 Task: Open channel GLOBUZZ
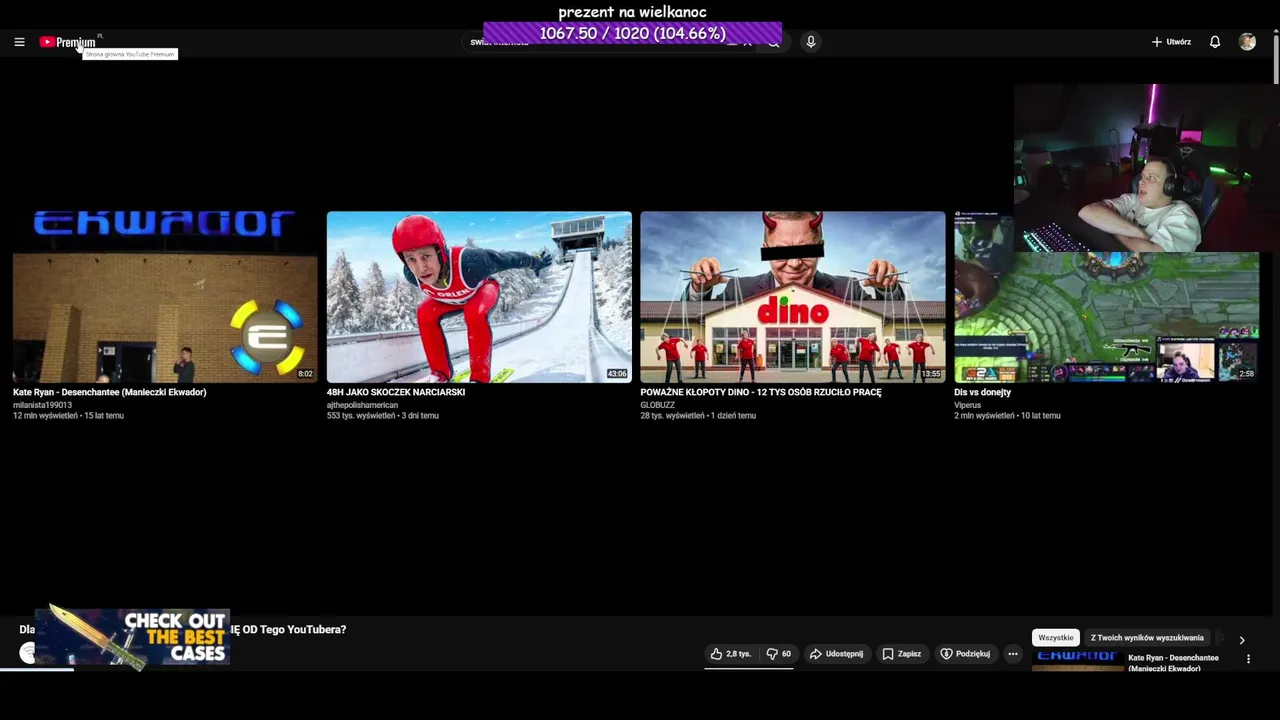pos(658,405)
